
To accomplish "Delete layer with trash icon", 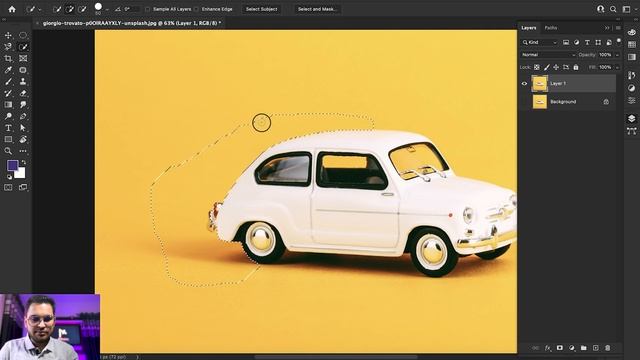I will 608,348.
